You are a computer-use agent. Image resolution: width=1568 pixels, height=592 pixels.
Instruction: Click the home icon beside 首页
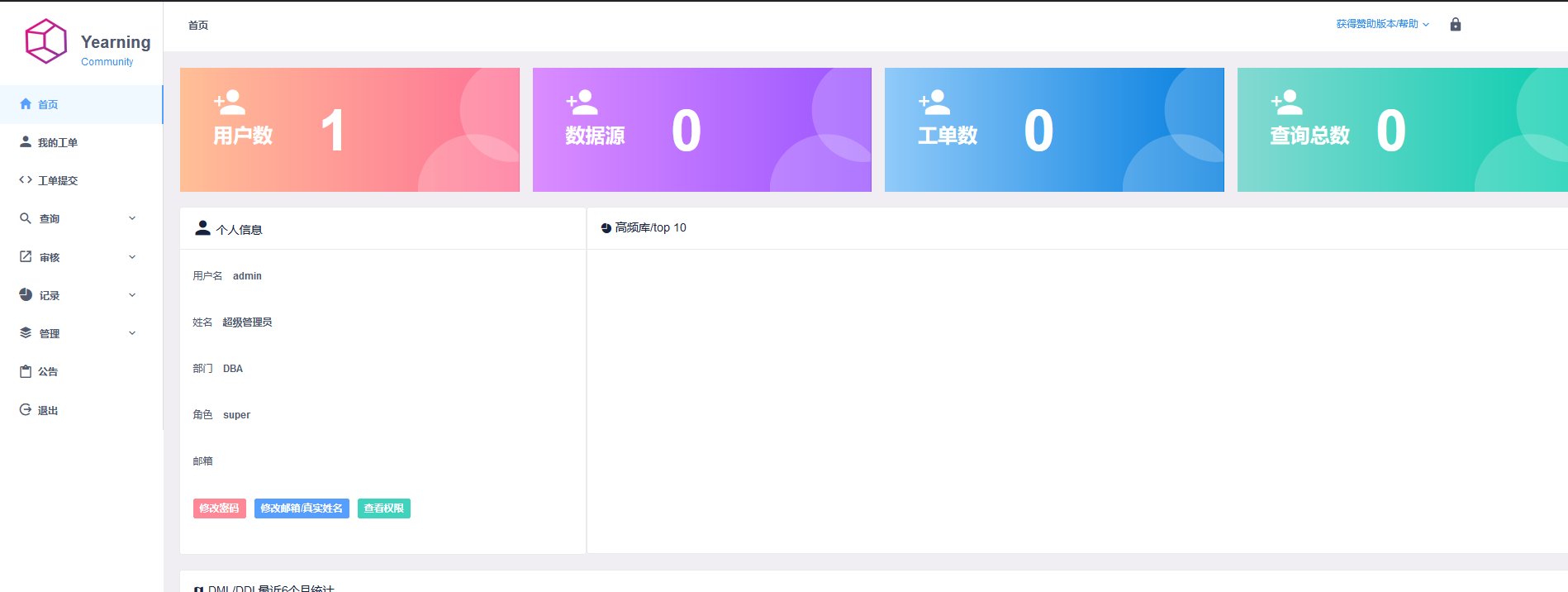tap(26, 104)
